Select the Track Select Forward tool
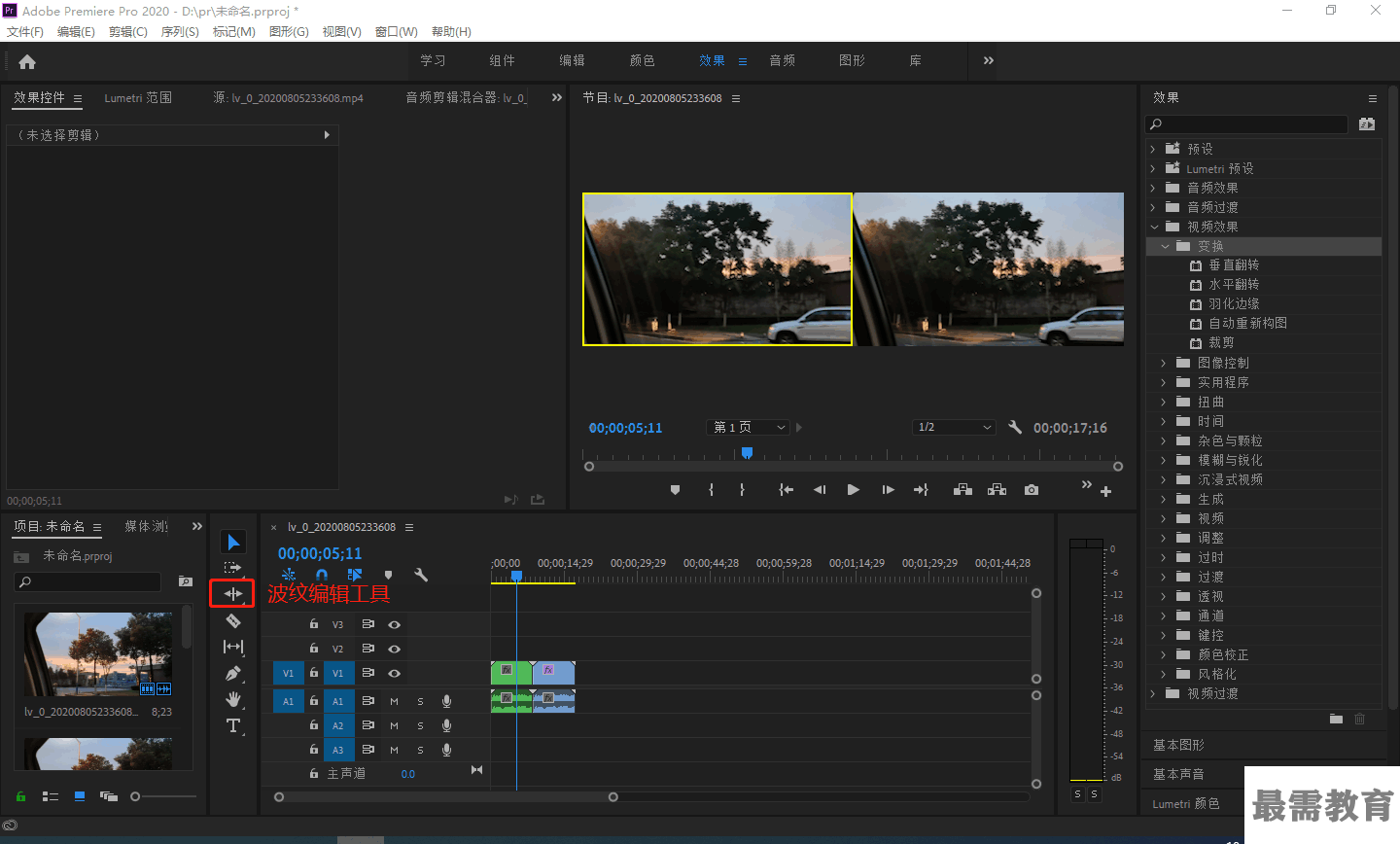The image size is (1400, 844). (233, 568)
